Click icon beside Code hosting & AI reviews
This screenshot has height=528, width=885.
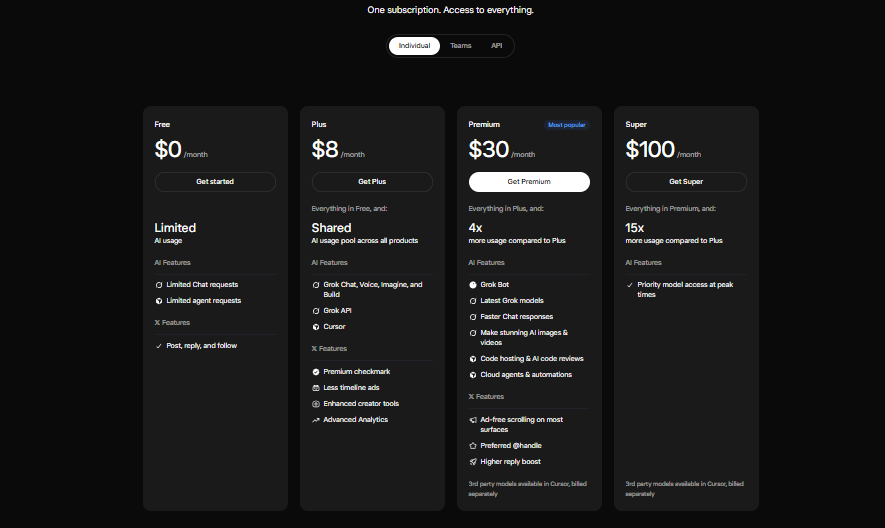472,359
